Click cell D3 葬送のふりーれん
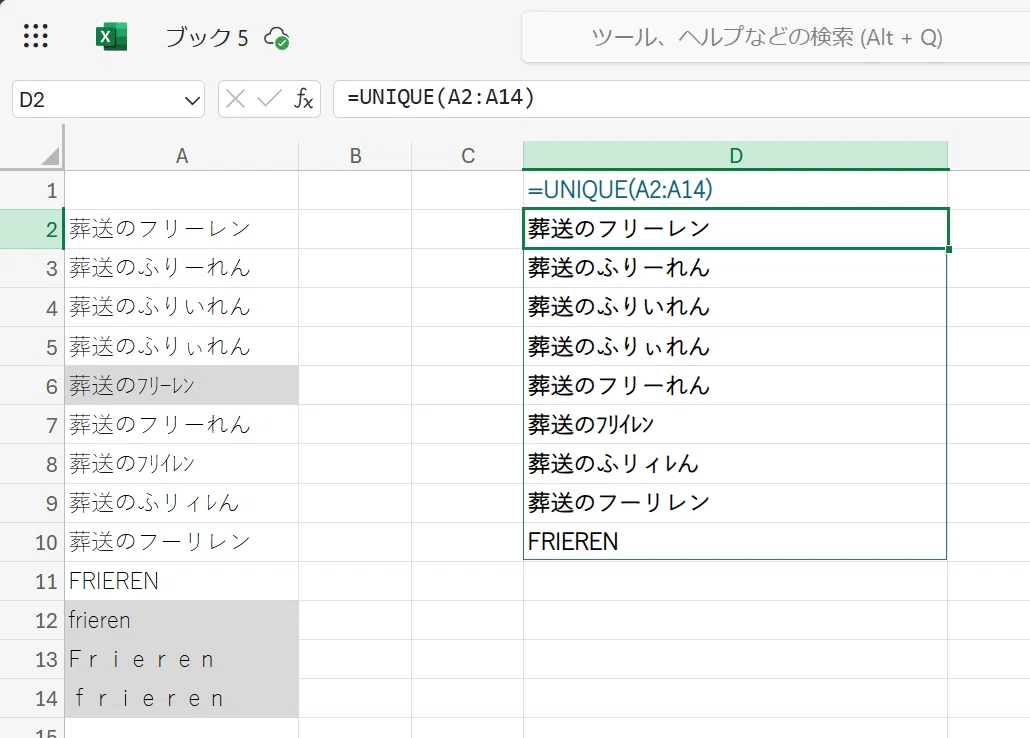Viewport: 1030px width, 738px height. (x=736, y=268)
